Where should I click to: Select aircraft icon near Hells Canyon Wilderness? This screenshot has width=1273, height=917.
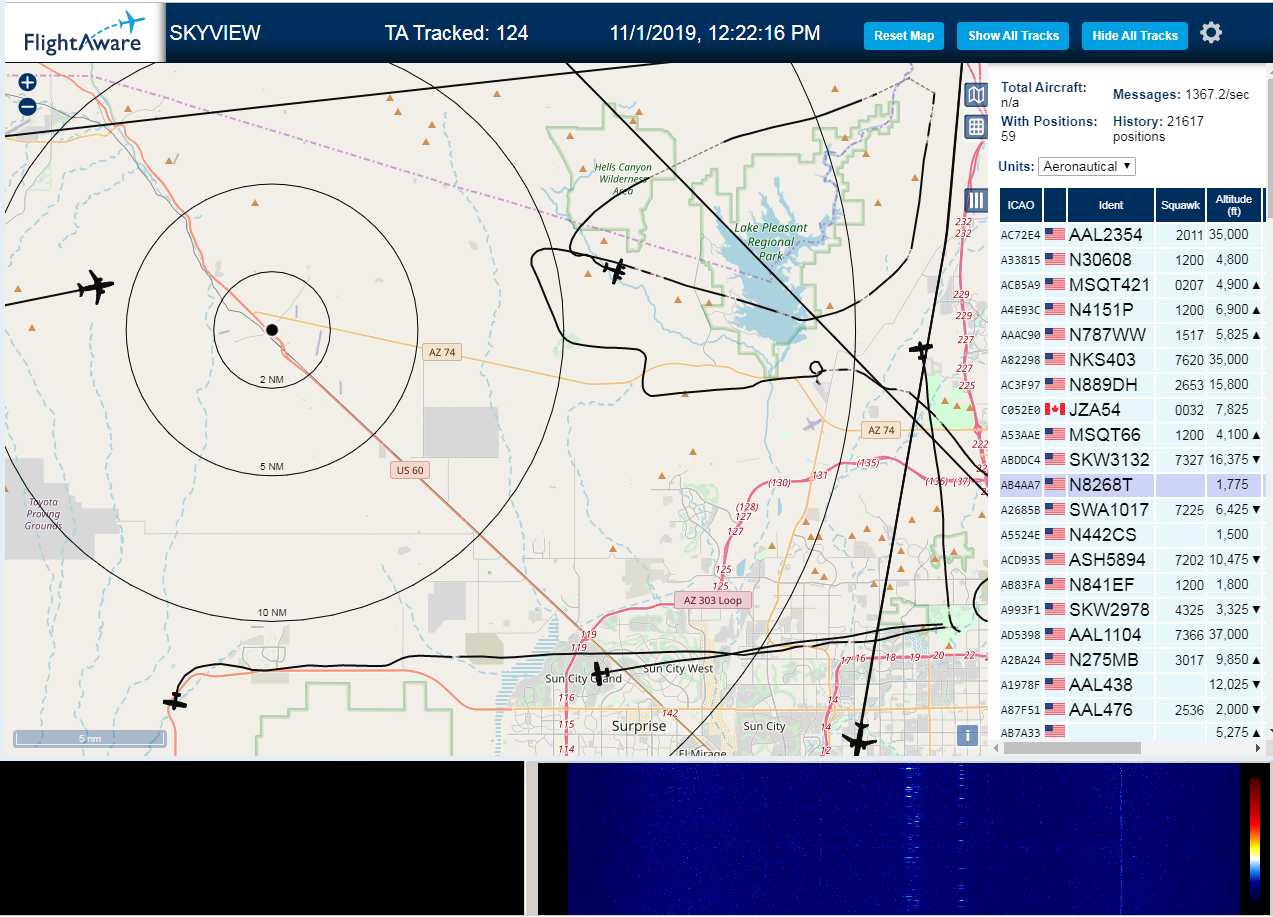(x=615, y=270)
